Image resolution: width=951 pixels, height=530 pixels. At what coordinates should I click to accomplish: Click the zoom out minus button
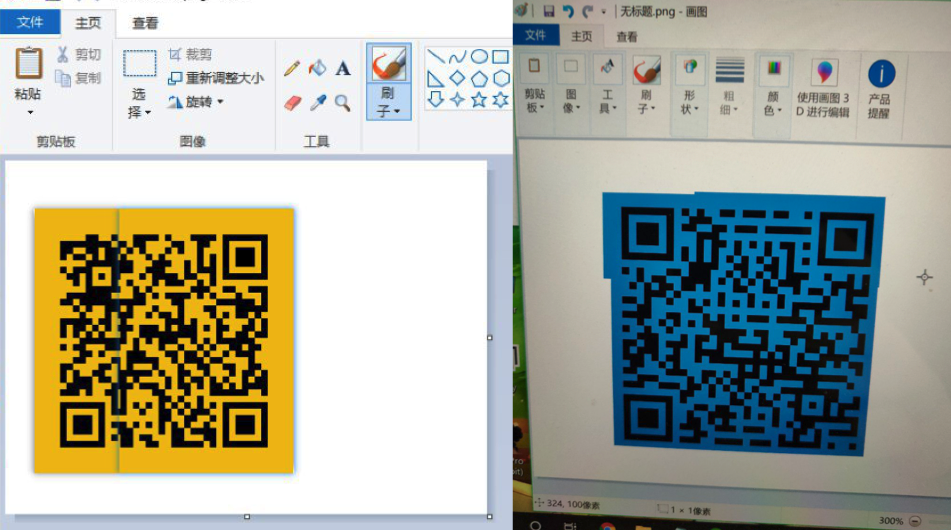pyautogui.click(x=916, y=522)
